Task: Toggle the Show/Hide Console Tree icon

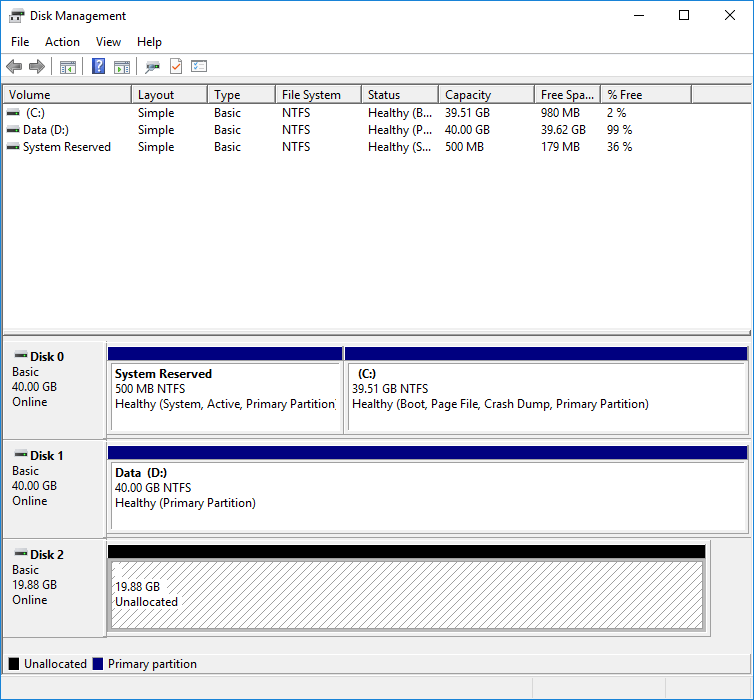Action: 68,67
